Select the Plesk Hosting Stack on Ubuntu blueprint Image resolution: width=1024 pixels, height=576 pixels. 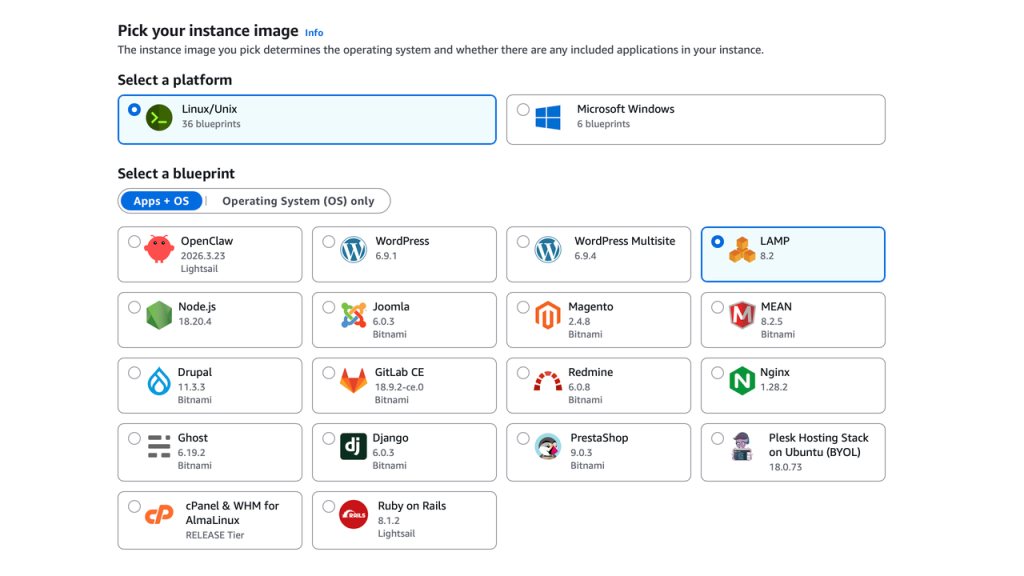pyautogui.click(x=793, y=452)
